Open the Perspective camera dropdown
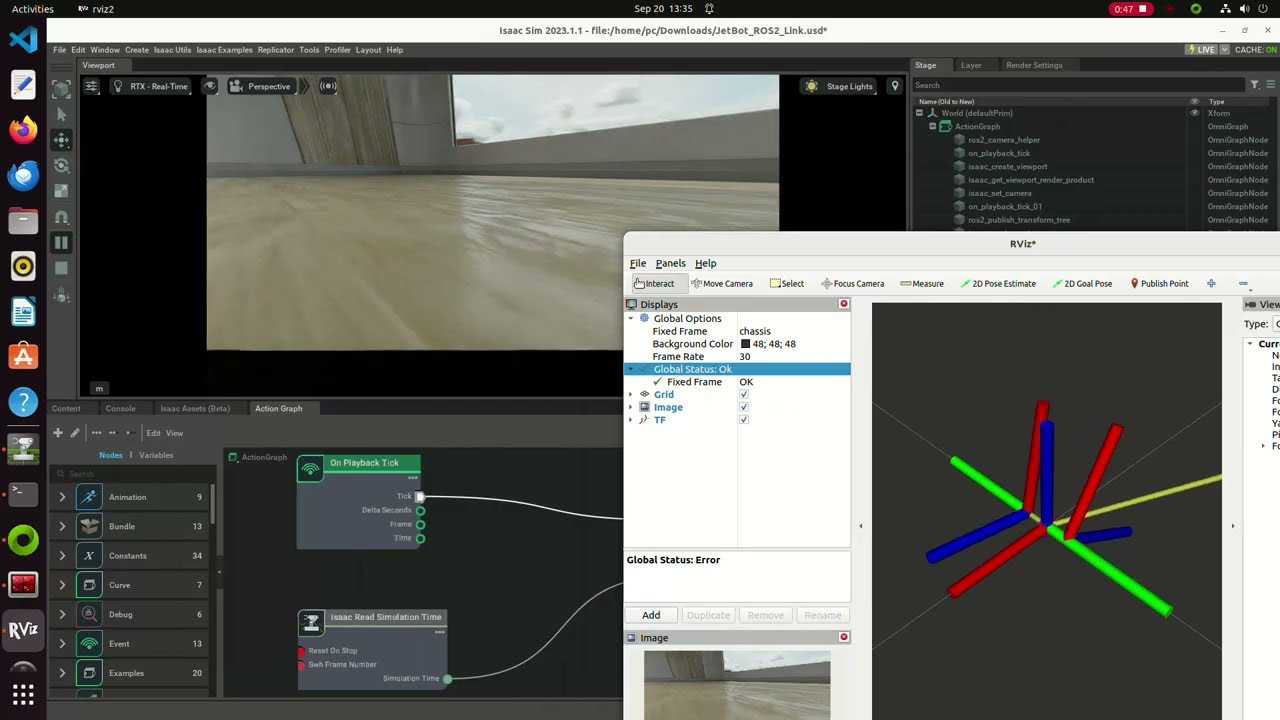The width and height of the screenshot is (1280, 720). (x=261, y=86)
